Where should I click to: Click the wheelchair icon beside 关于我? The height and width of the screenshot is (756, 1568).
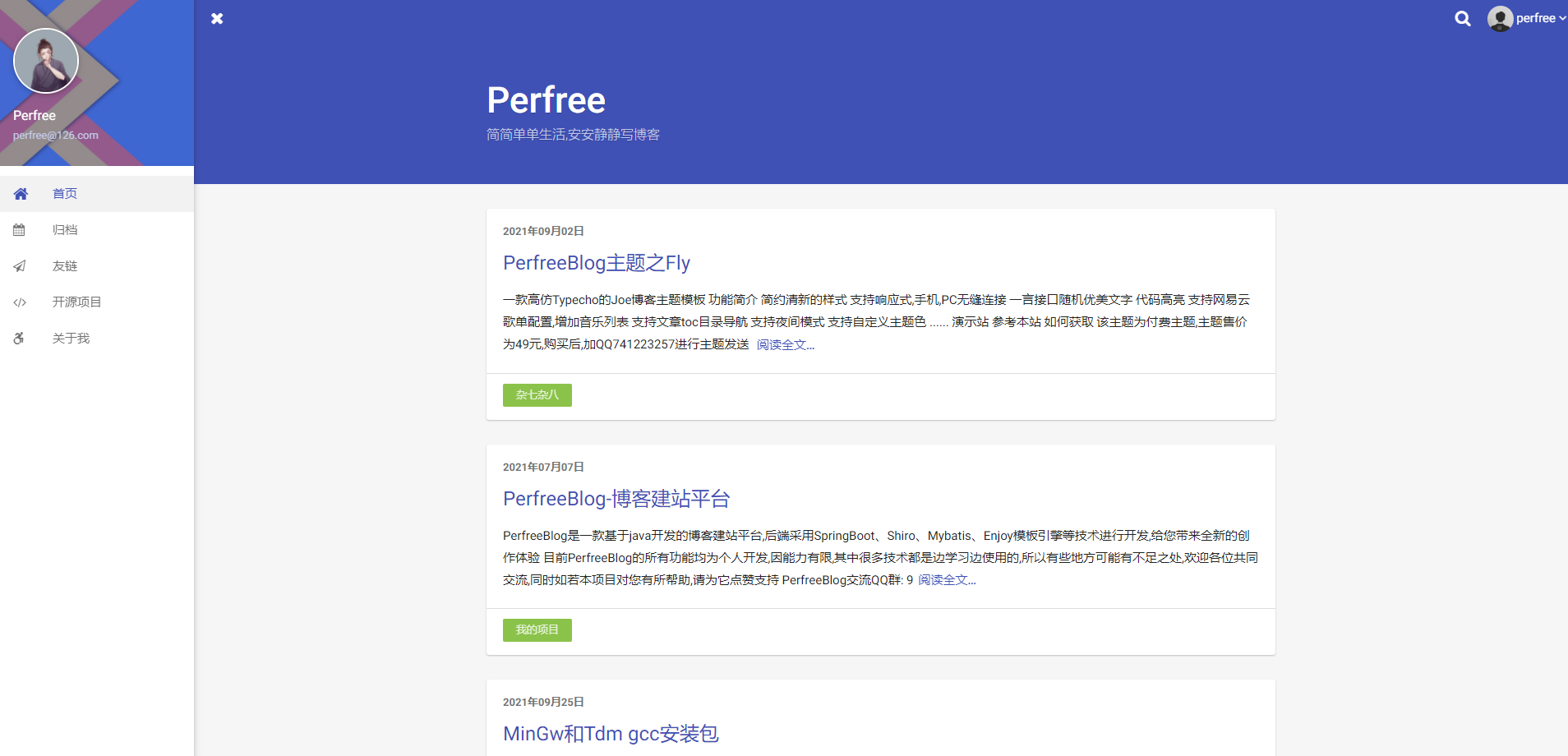pyautogui.click(x=19, y=339)
